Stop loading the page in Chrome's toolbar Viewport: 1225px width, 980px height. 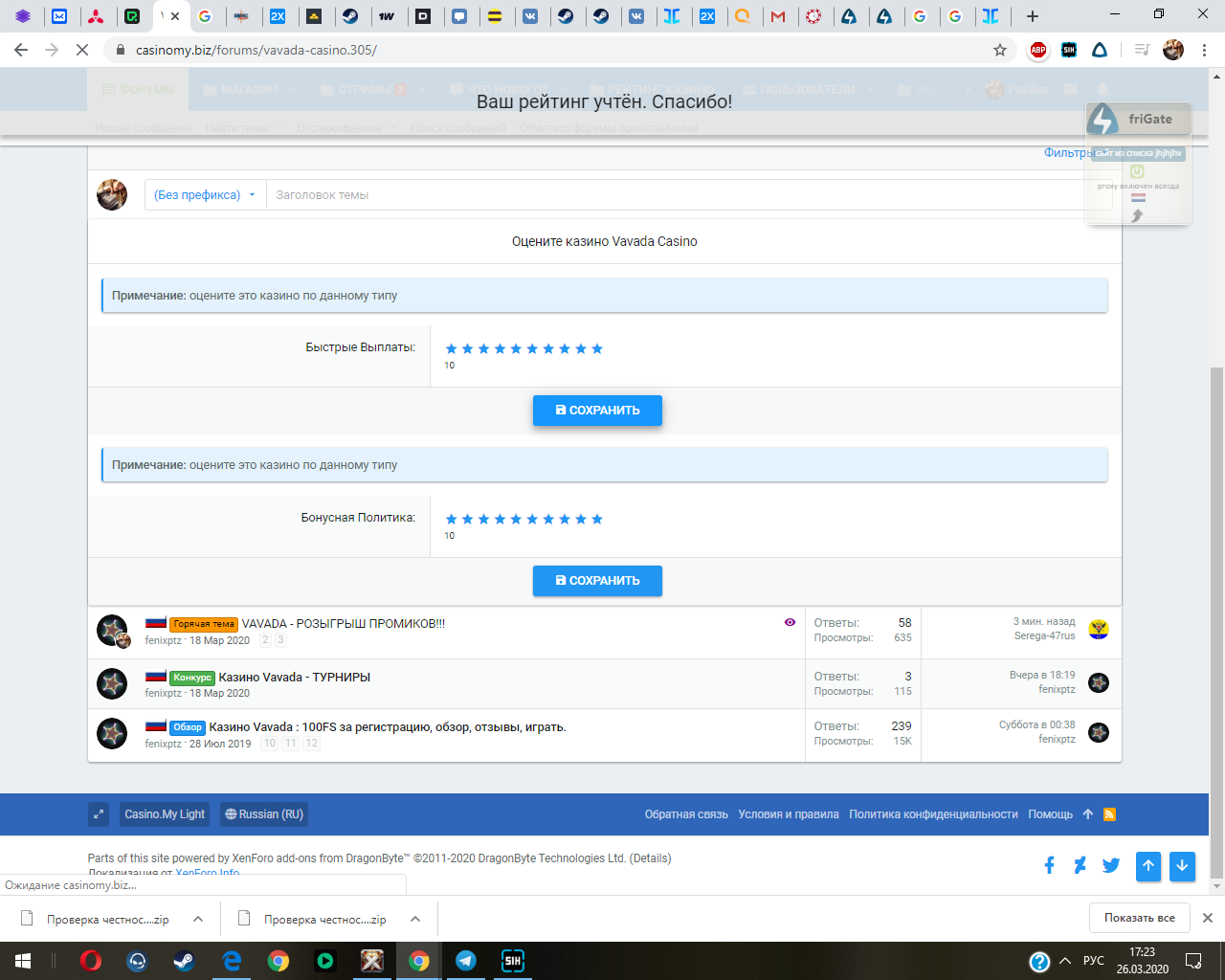pos(82,50)
